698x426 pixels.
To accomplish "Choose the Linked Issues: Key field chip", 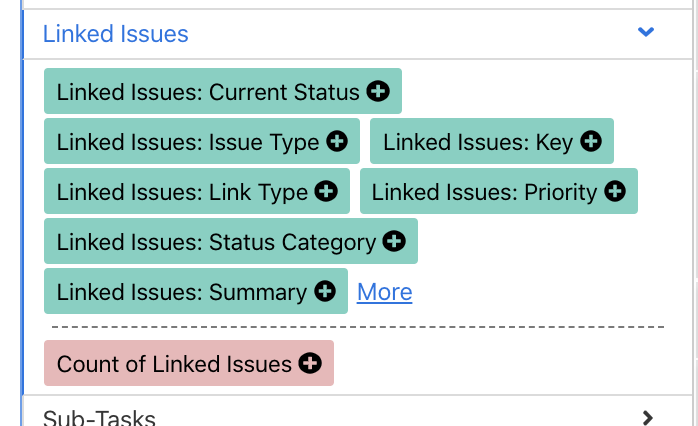I will coord(477,142).
